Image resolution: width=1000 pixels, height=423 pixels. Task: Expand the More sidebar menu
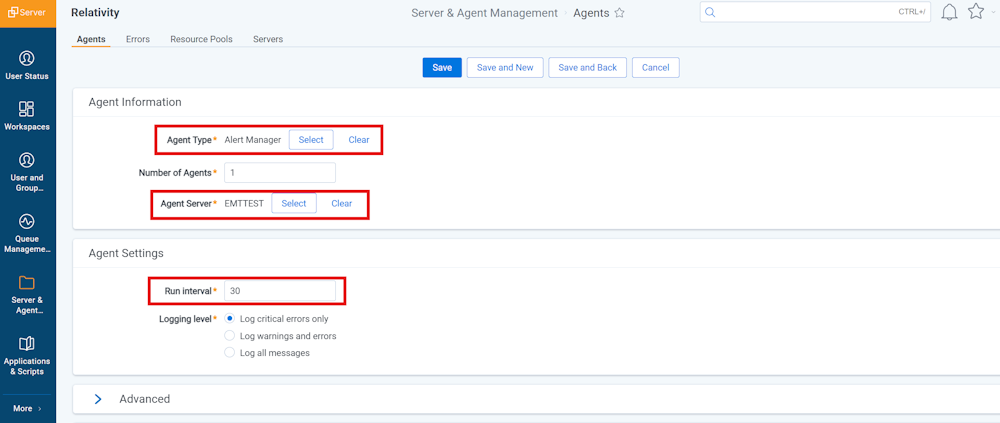pos(27,408)
